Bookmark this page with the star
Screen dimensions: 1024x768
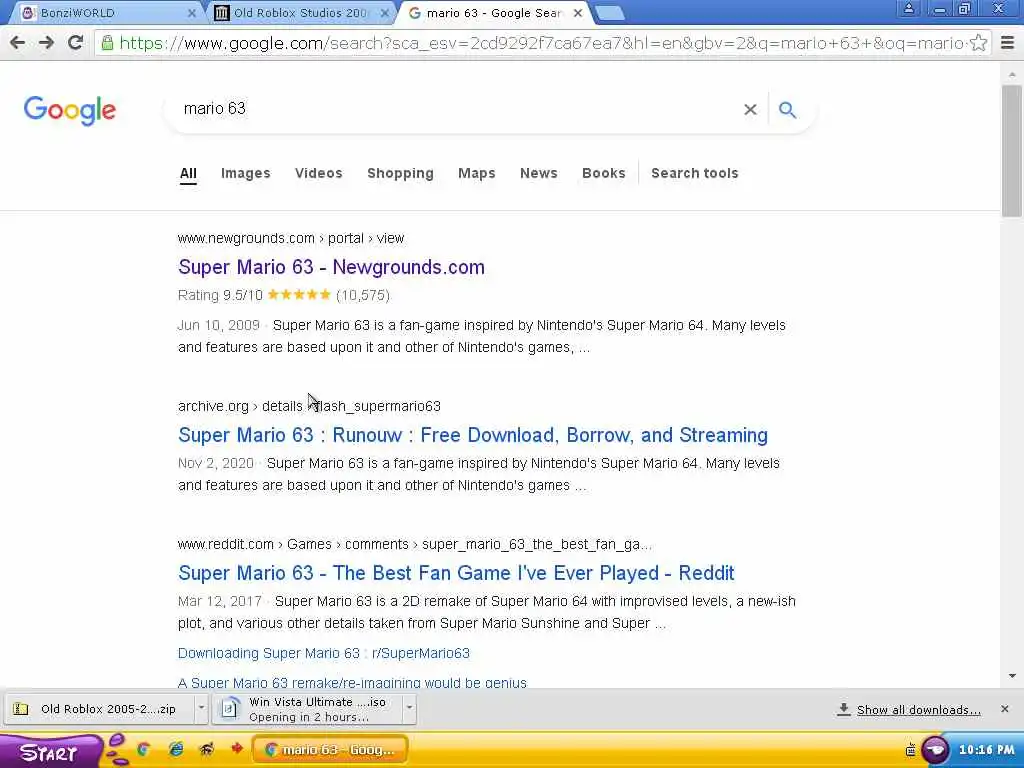[x=978, y=43]
